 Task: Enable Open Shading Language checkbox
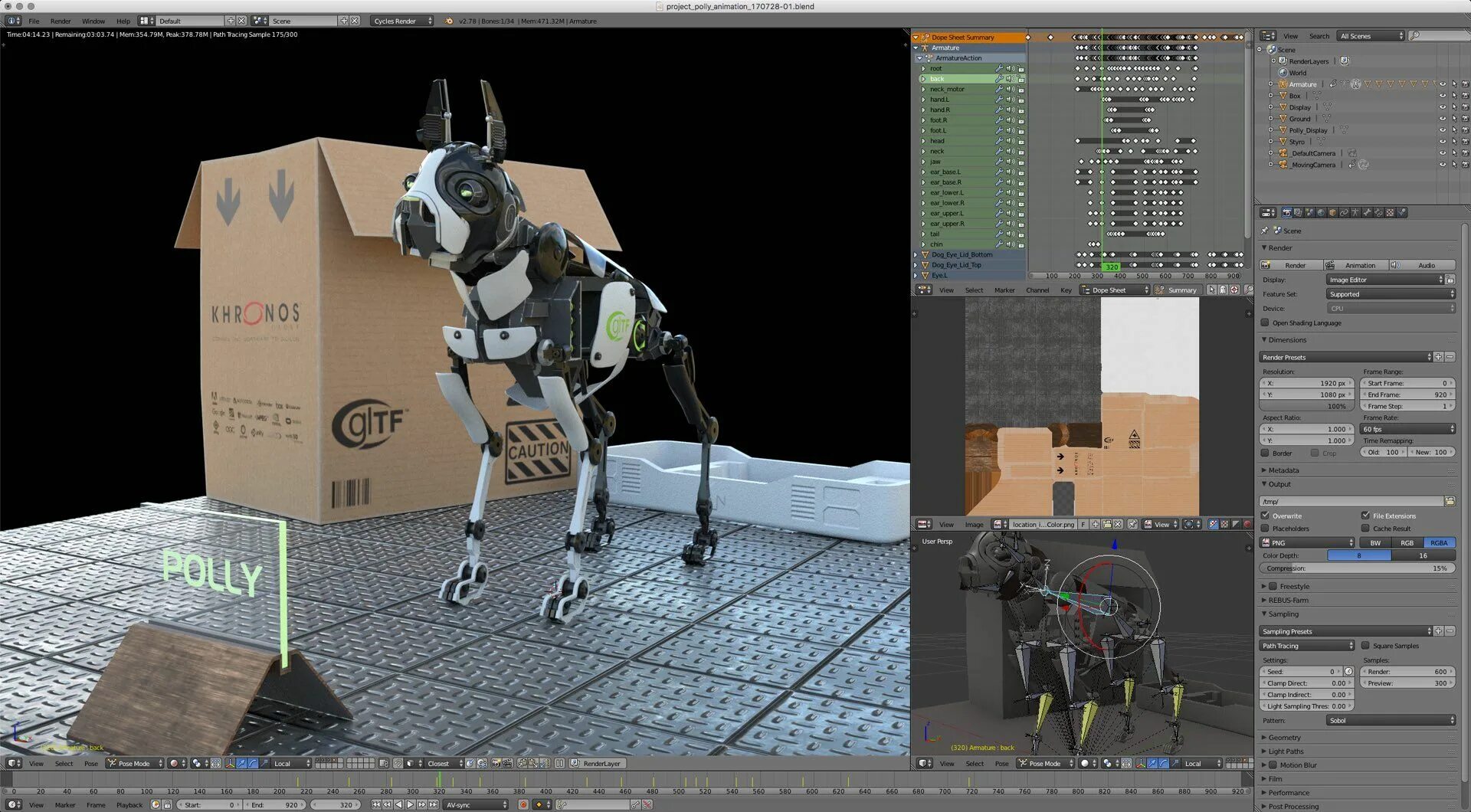(1265, 323)
